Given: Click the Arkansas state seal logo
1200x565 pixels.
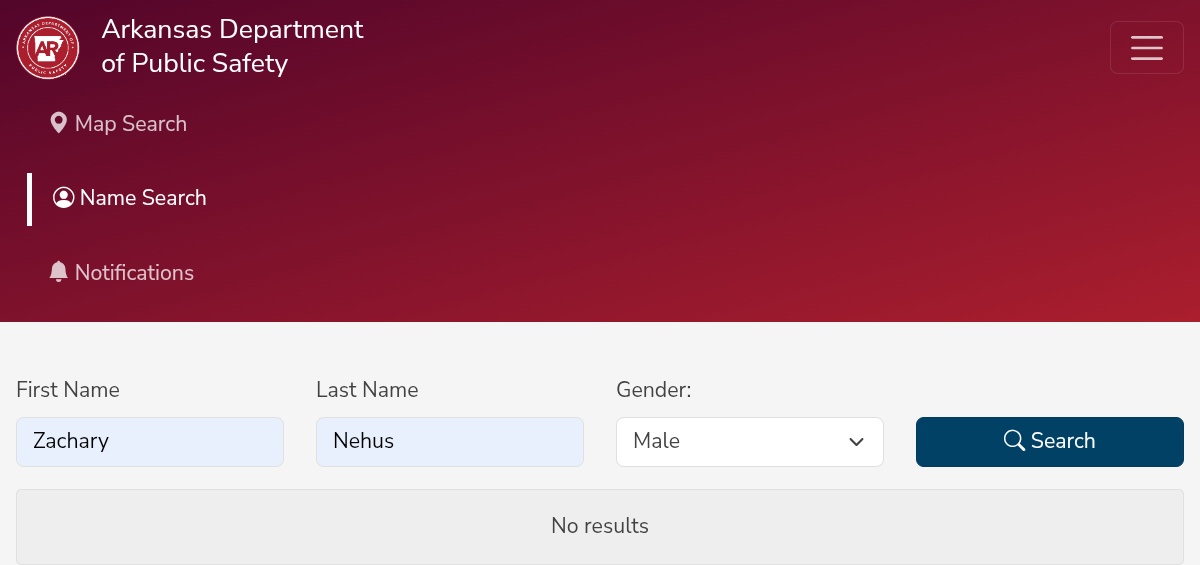Looking at the screenshot, I should point(48,47).
